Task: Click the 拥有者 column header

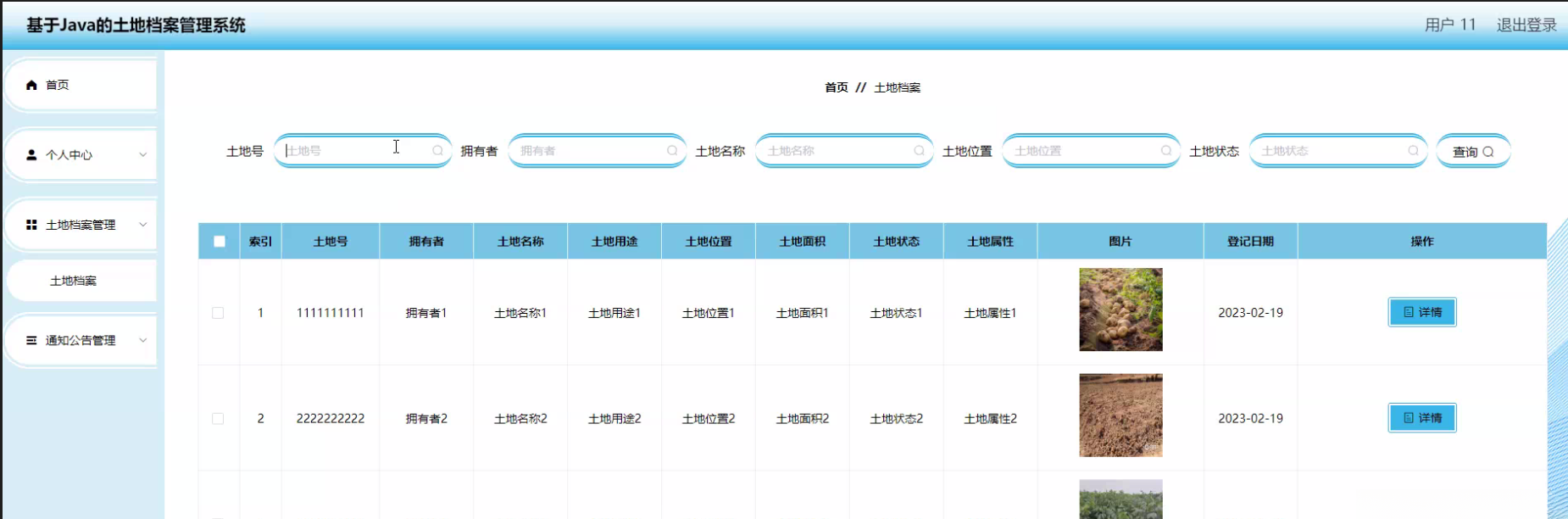Action: pos(426,242)
